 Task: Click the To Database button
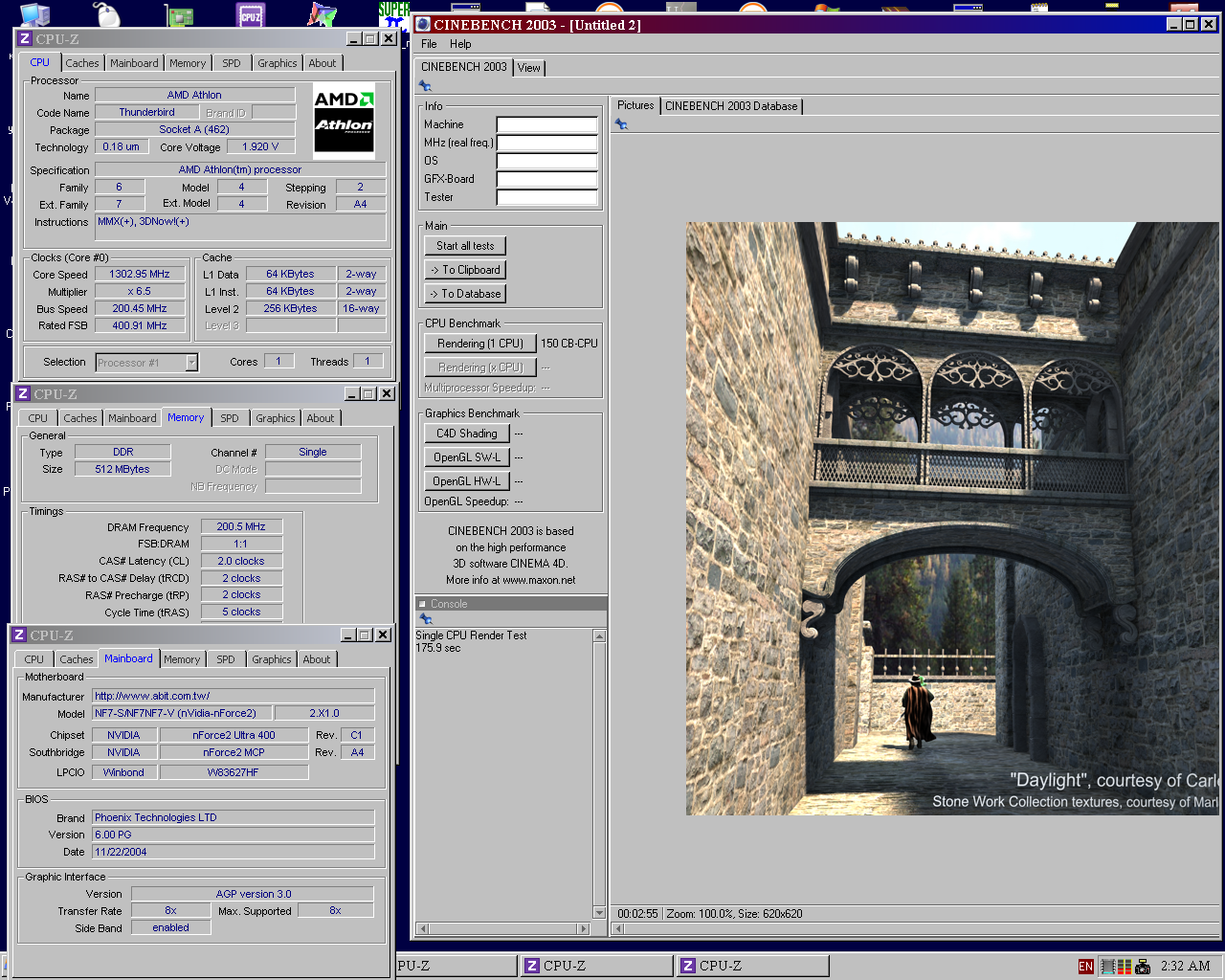pyautogui.click(x=465, y=294)
